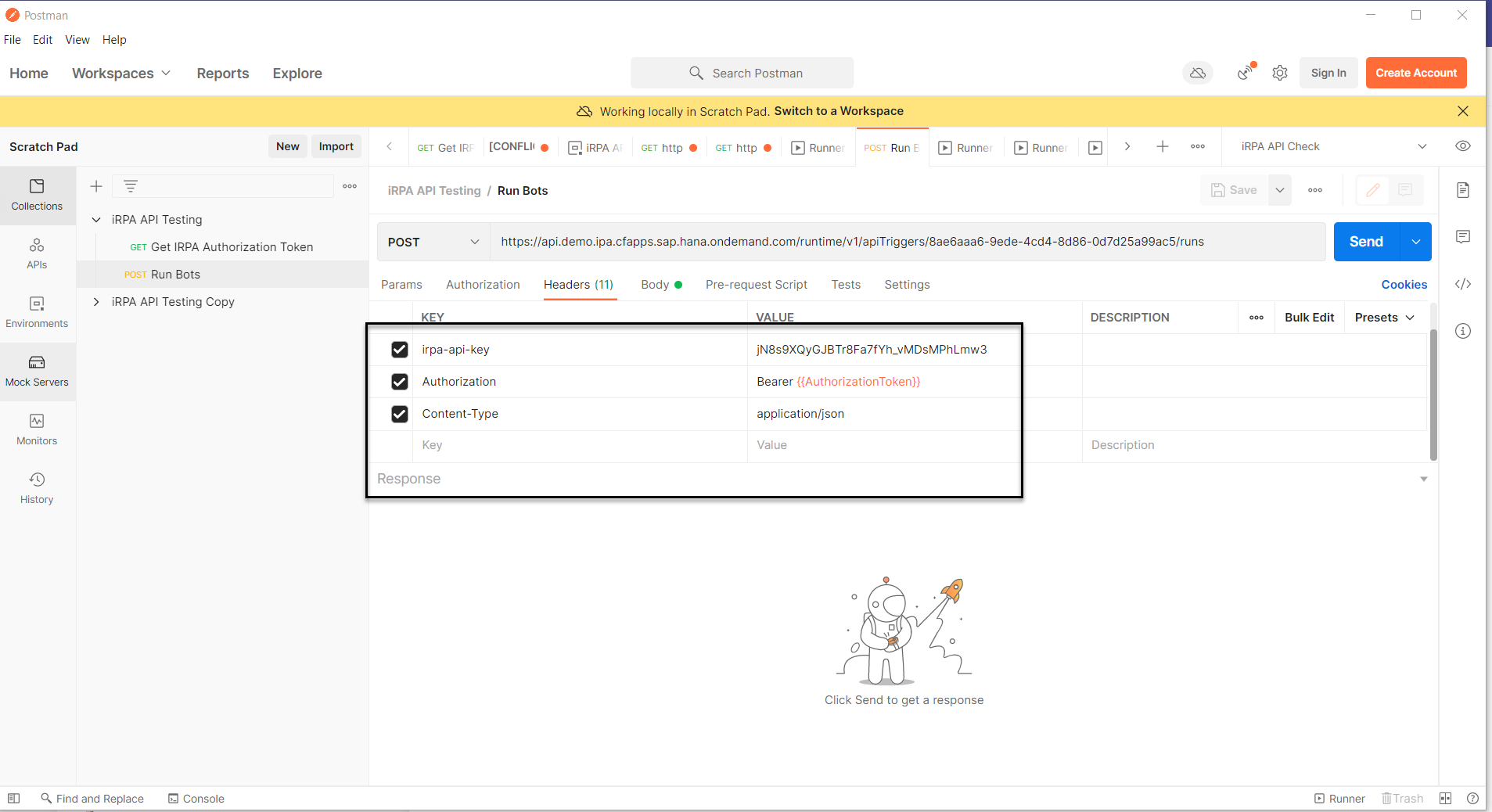Open request more actions ellipsis near Save
The width and height of the screenshot is (1492, 812).
[1315, 190]
